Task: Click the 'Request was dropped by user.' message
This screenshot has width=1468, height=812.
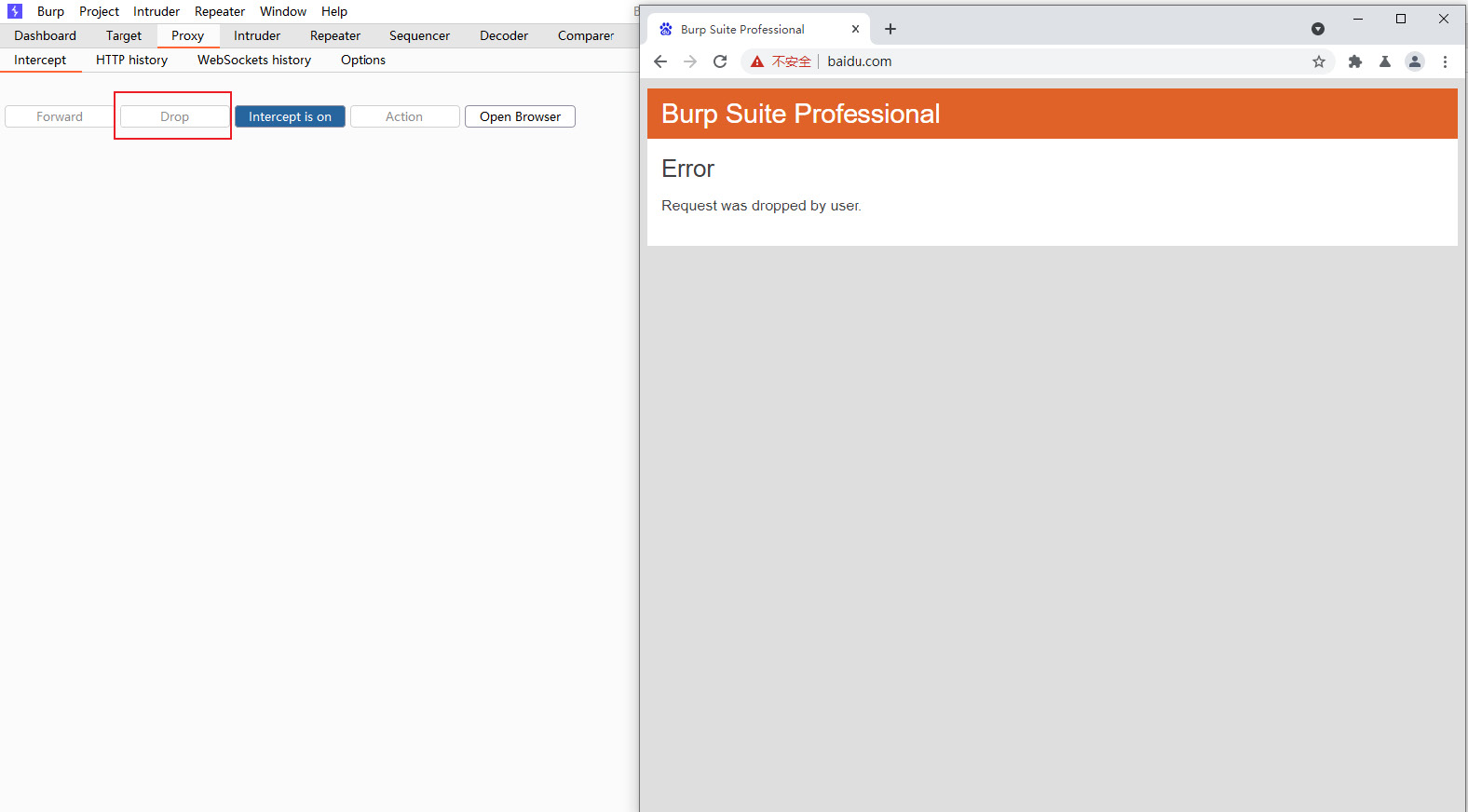Action: click(761, 206)
